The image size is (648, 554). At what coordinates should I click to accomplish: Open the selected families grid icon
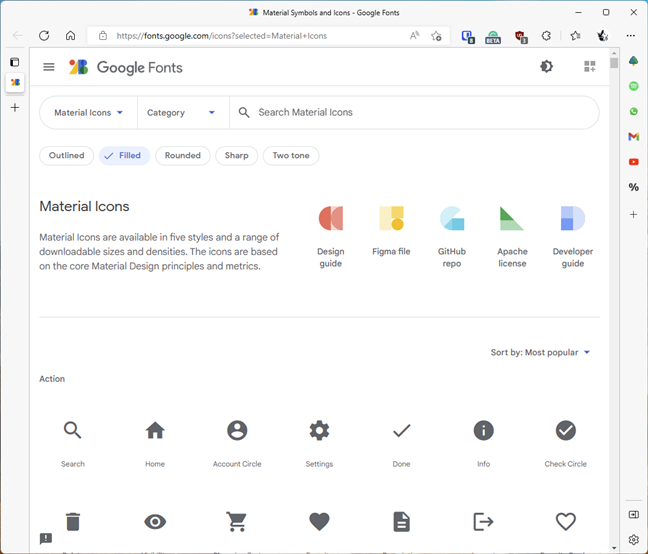pos(590,66)
